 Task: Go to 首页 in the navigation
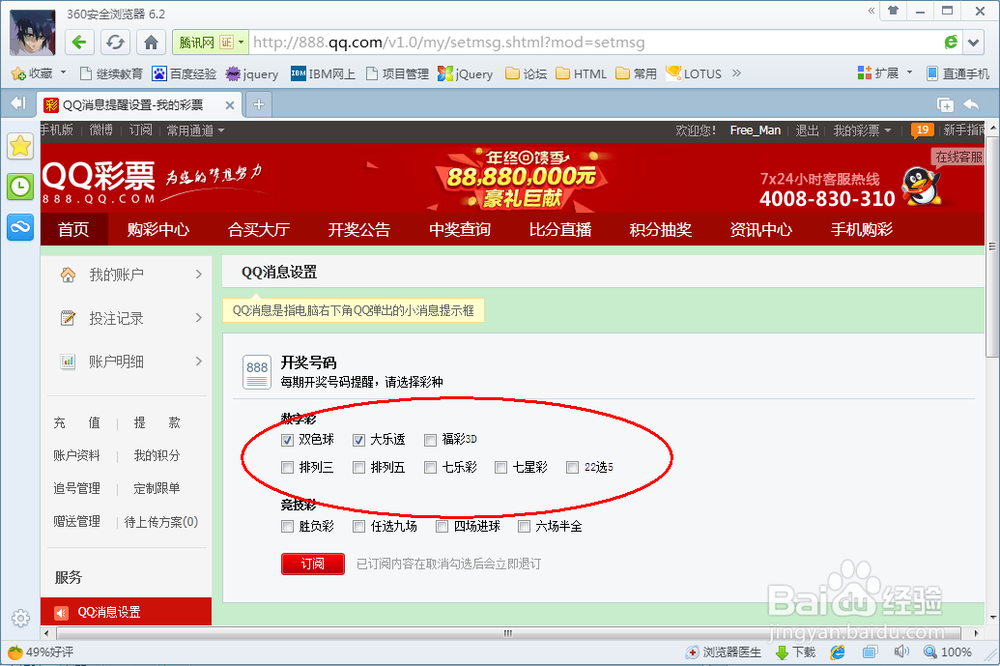point(73,230)
